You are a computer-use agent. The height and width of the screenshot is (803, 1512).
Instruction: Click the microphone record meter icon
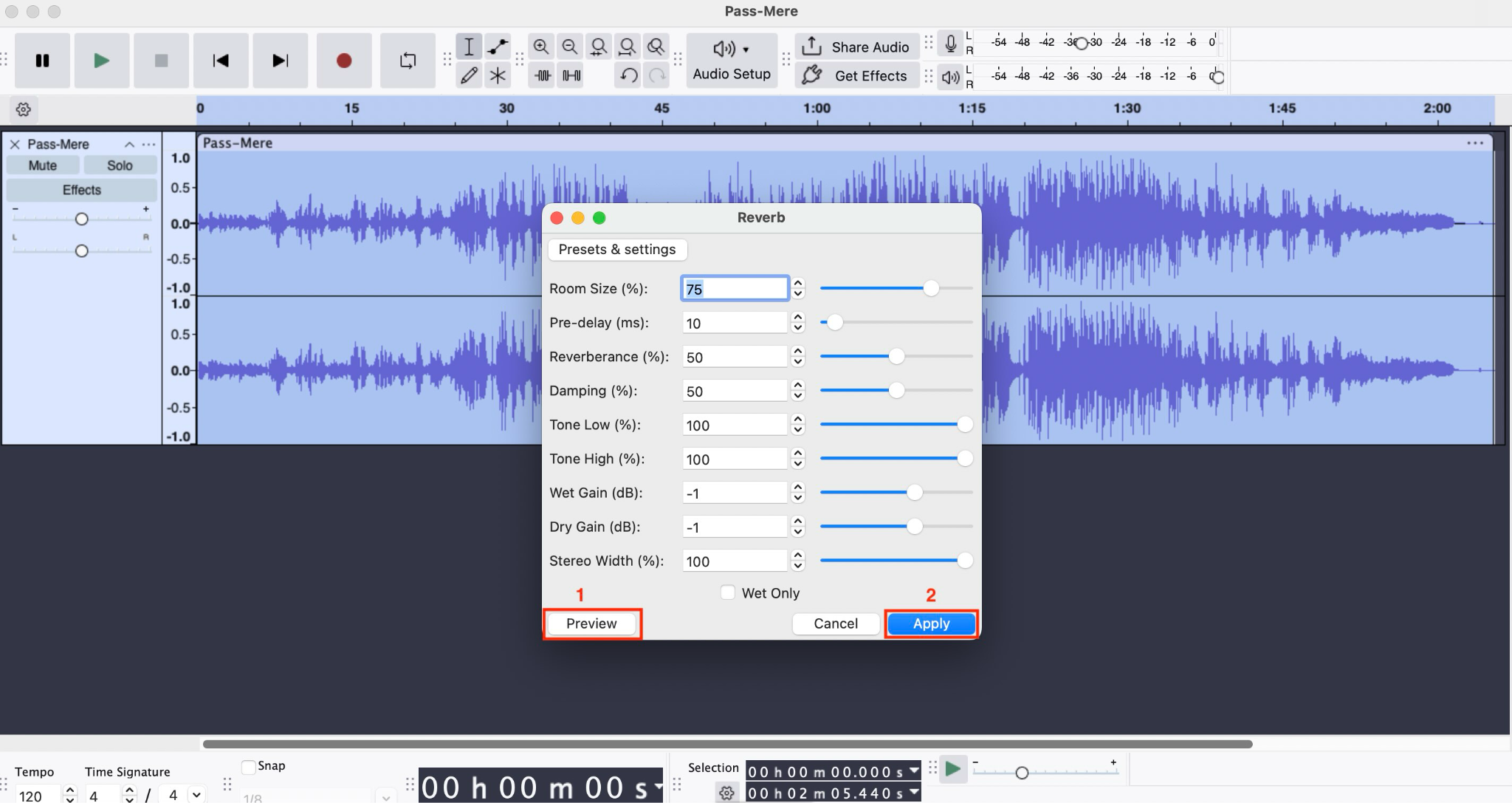point(951,44)
